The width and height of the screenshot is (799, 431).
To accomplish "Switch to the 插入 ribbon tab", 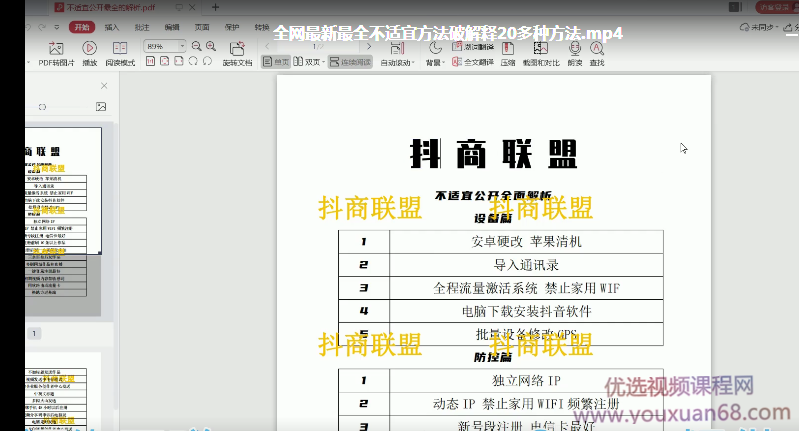I will pyautogui.click(x=112, y=27).
